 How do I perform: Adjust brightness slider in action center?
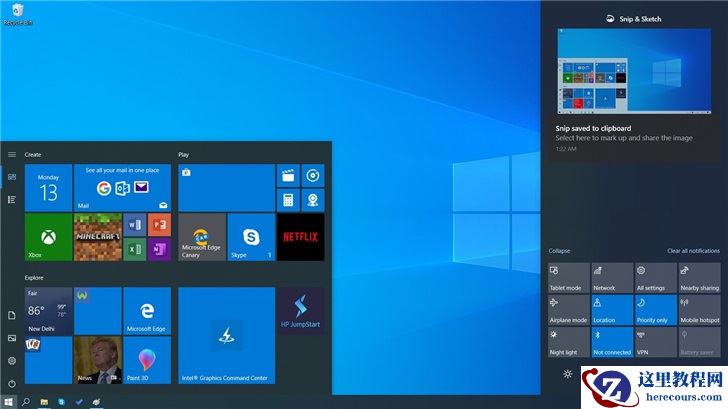pos(567,374)
